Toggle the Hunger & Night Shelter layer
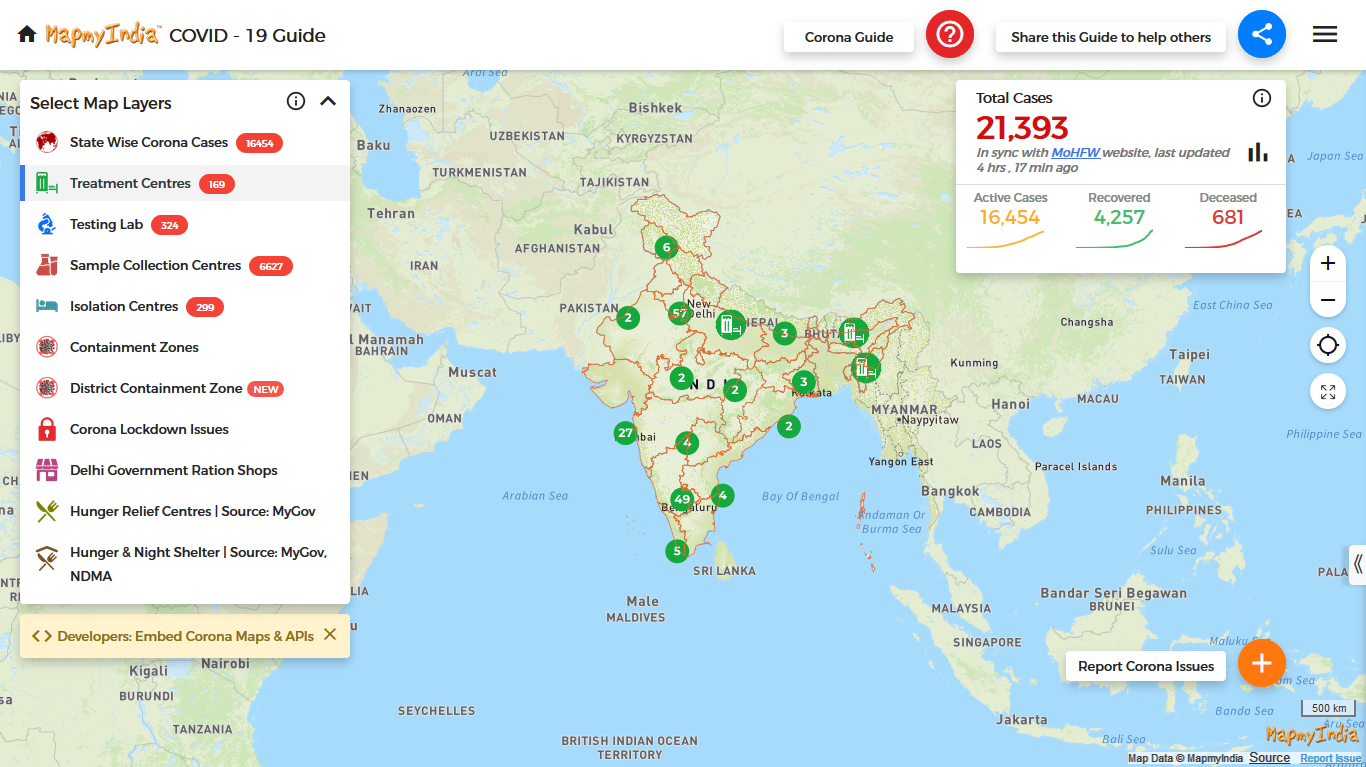Screen dimensions: 1366x767 pyautogui.click(x=185, y=564)
